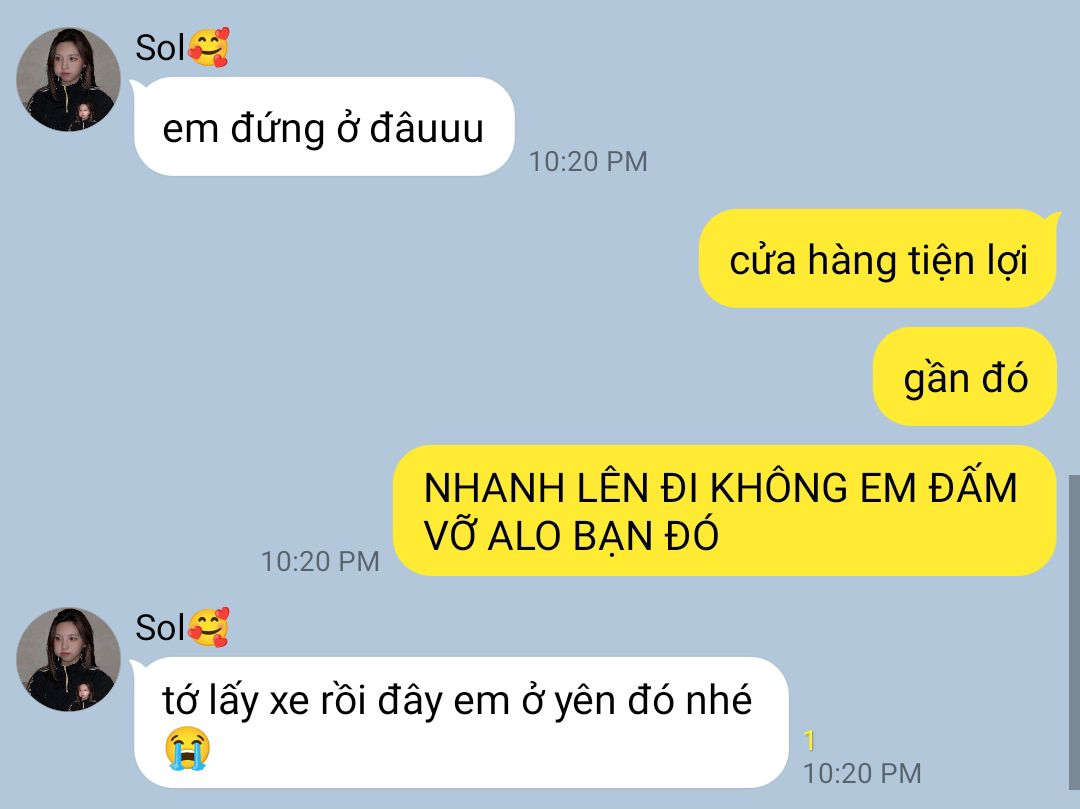Select the 'NHANH LÊN ĐI KHÔNG EM ĐẤM' message
Image resolution: width=1080 pixels, height=809 pixels.
coord(725,510)
